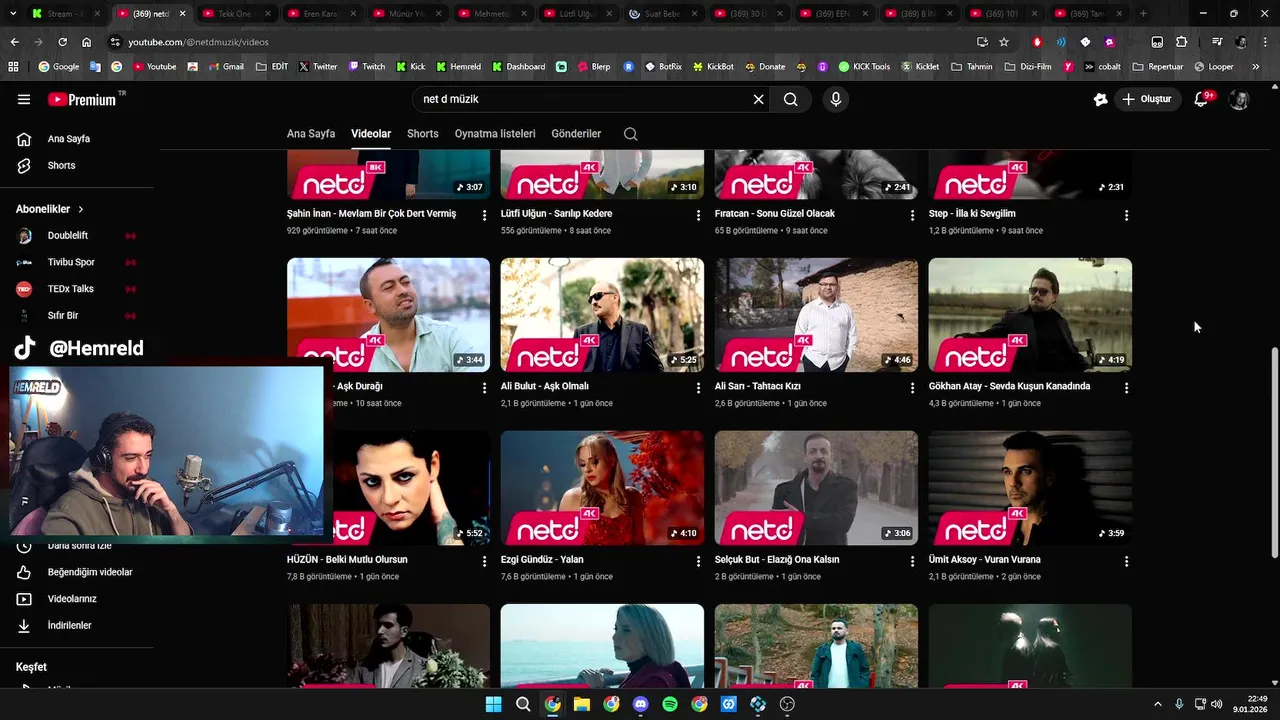Image resolution: width=1280 pixels, height=720 pixels.
Task: Open options for Ezgi Gündüz - Yalan
Action: (x=699, y=561)
